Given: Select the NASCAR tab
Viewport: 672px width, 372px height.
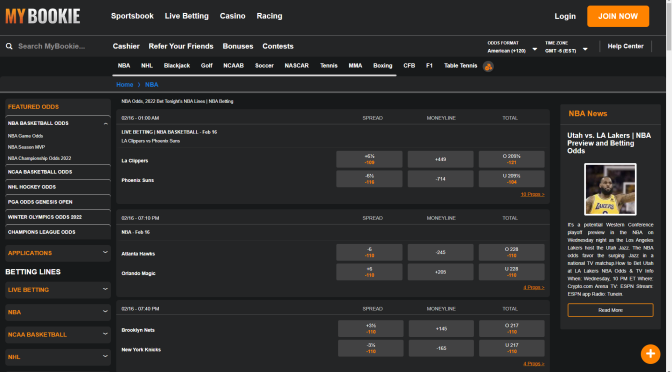Looking at the screenshot, I should click(296, 66).
